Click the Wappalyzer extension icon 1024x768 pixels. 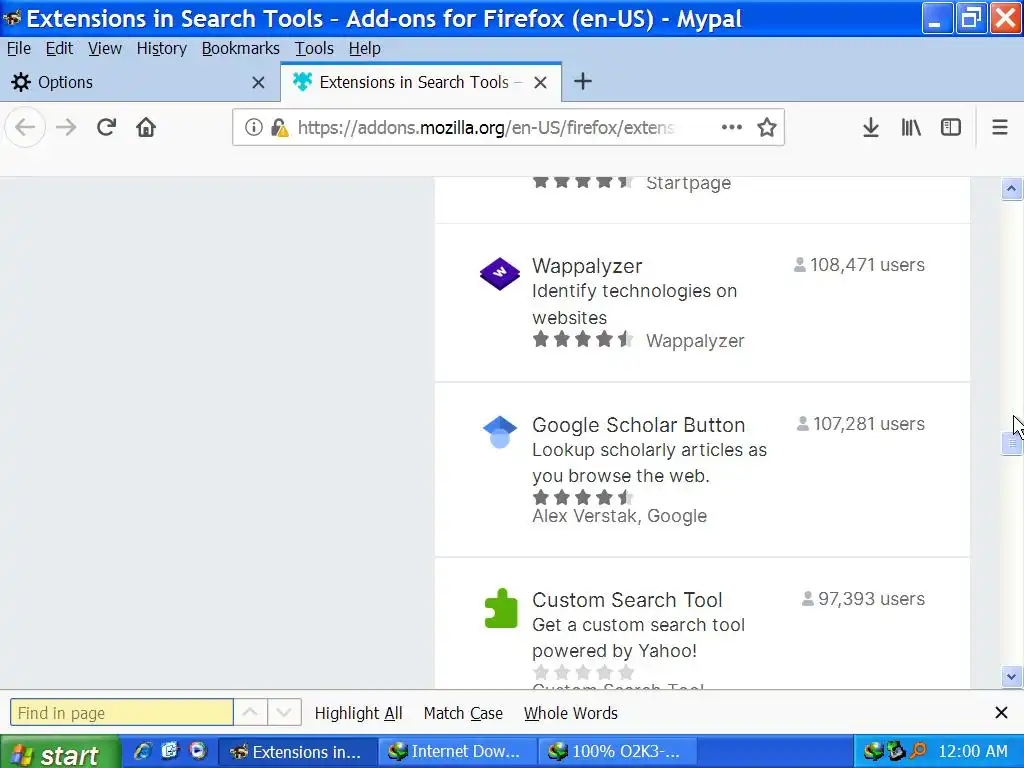click(500, 273)
